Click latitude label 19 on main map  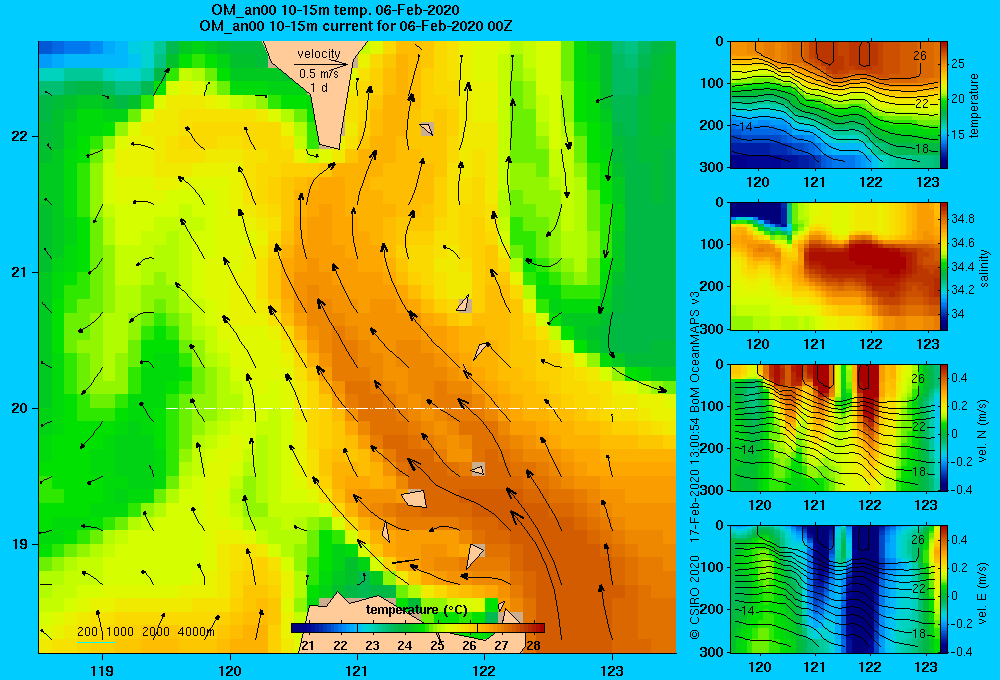tap(19, 544)
